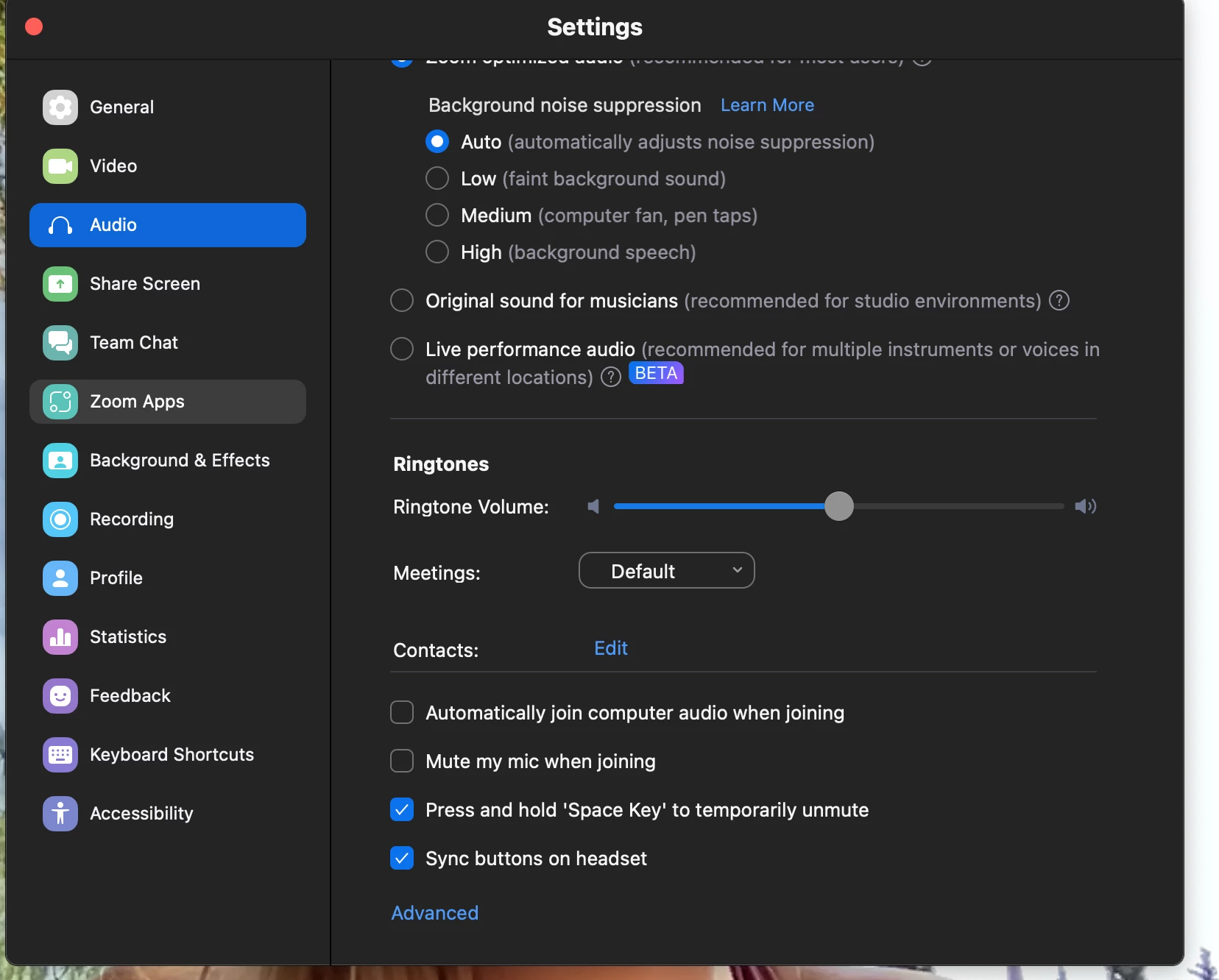Close the Settings window
This screenshot has height=980, width=1219.
(34, 26)
